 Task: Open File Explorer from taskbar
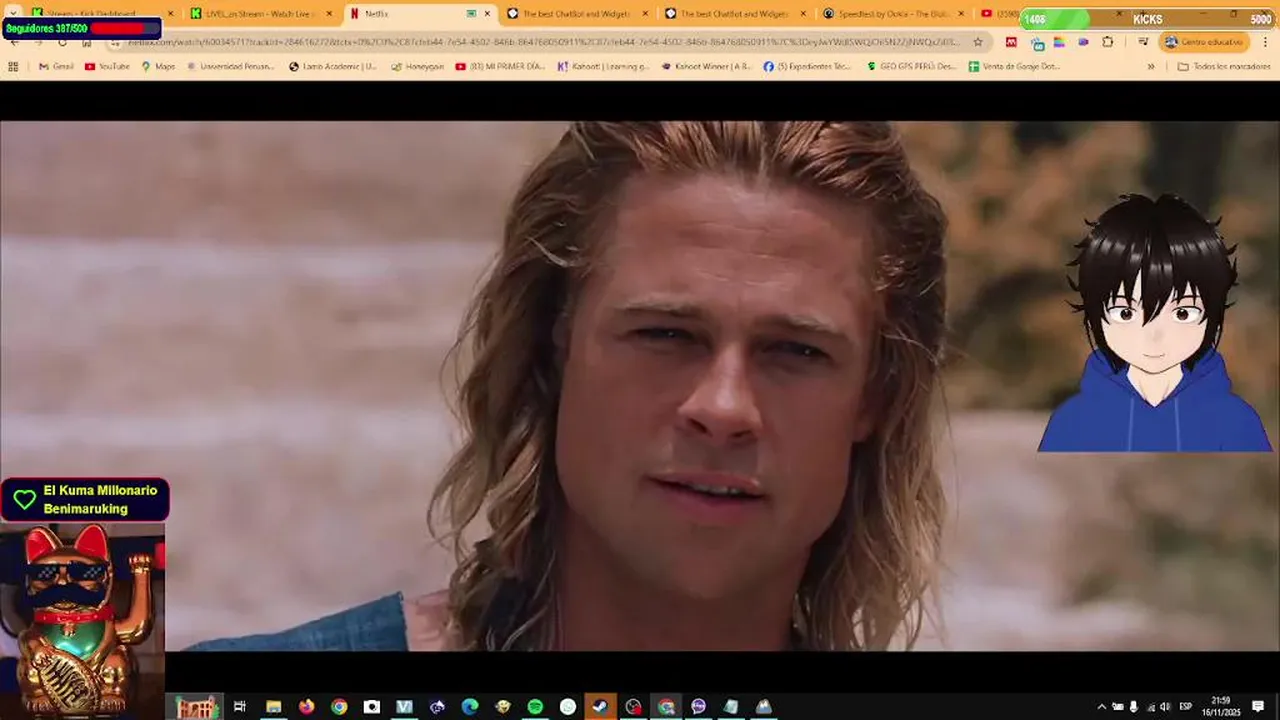point(273,706)
